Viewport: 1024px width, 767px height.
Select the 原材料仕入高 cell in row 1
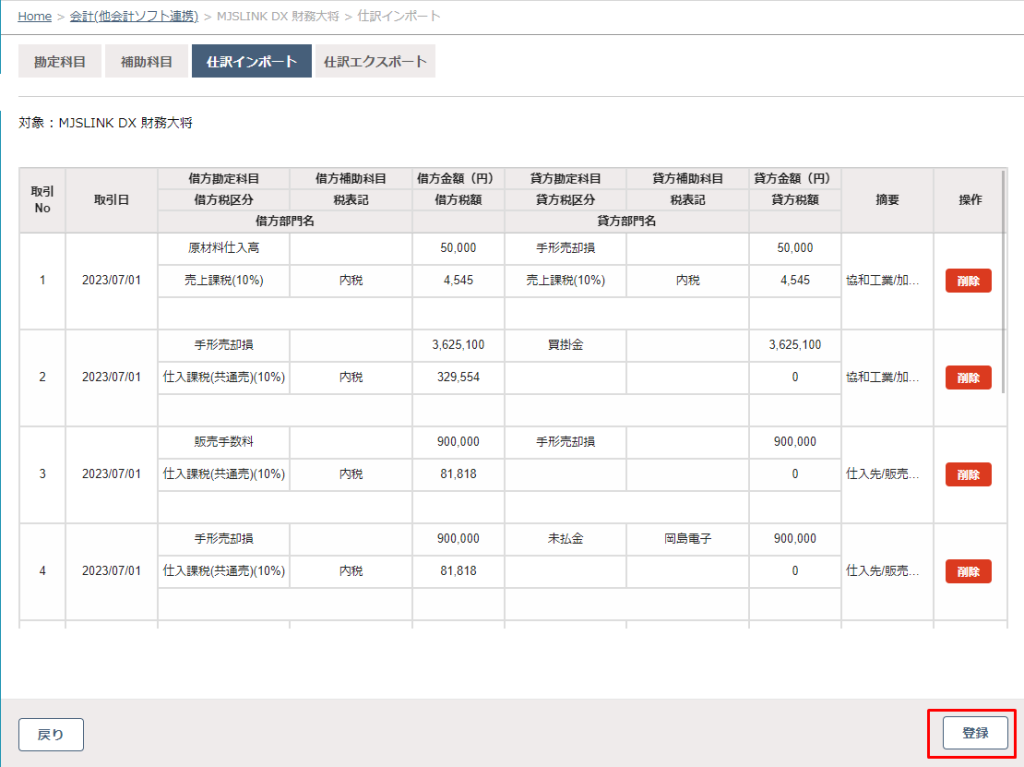tap(223, 248)
